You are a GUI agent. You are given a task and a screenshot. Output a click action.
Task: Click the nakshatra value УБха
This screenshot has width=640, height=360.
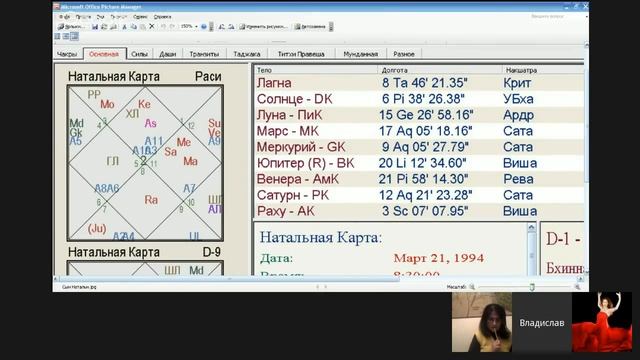518,99
